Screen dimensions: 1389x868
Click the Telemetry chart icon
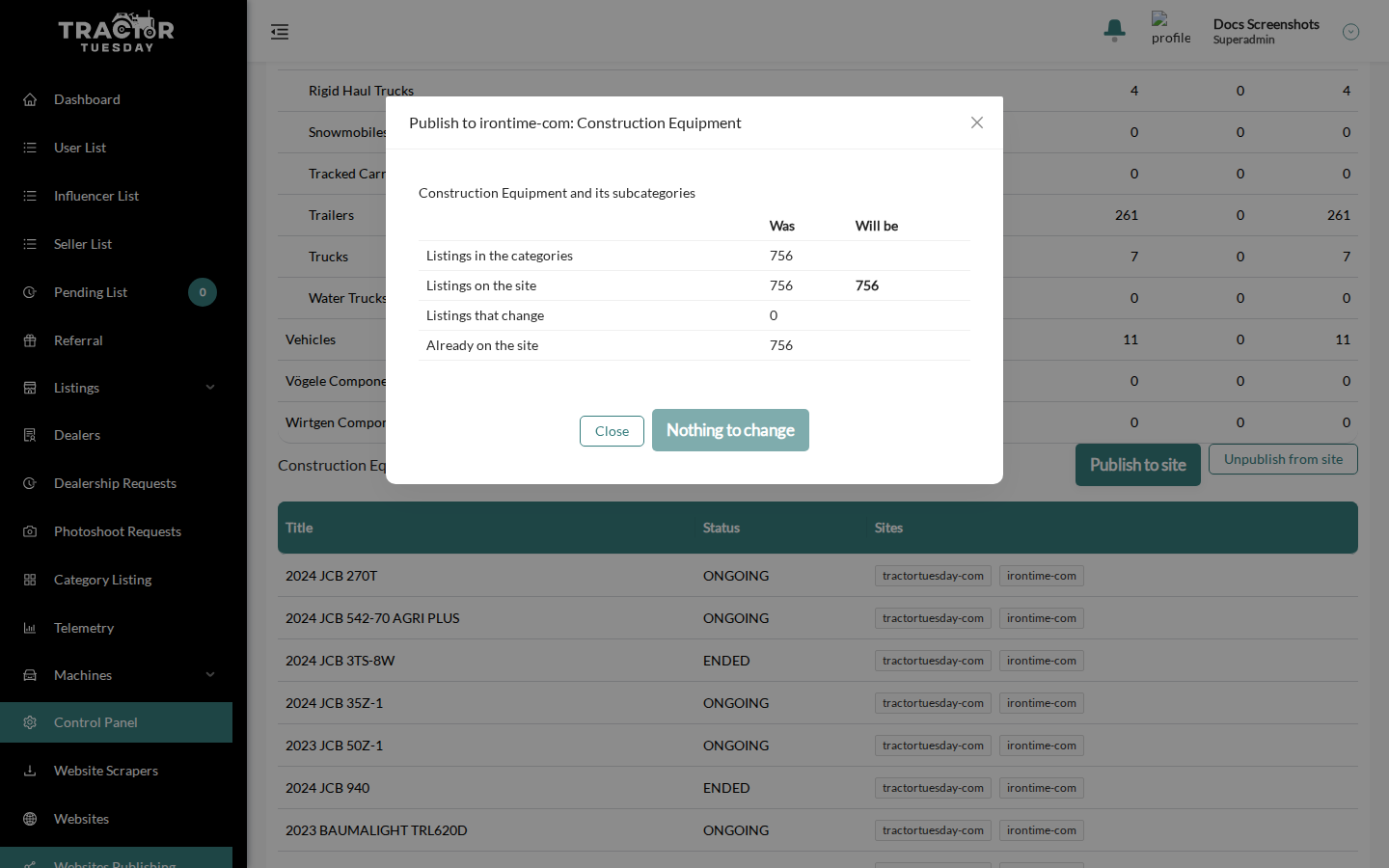(x=30, y=628)
